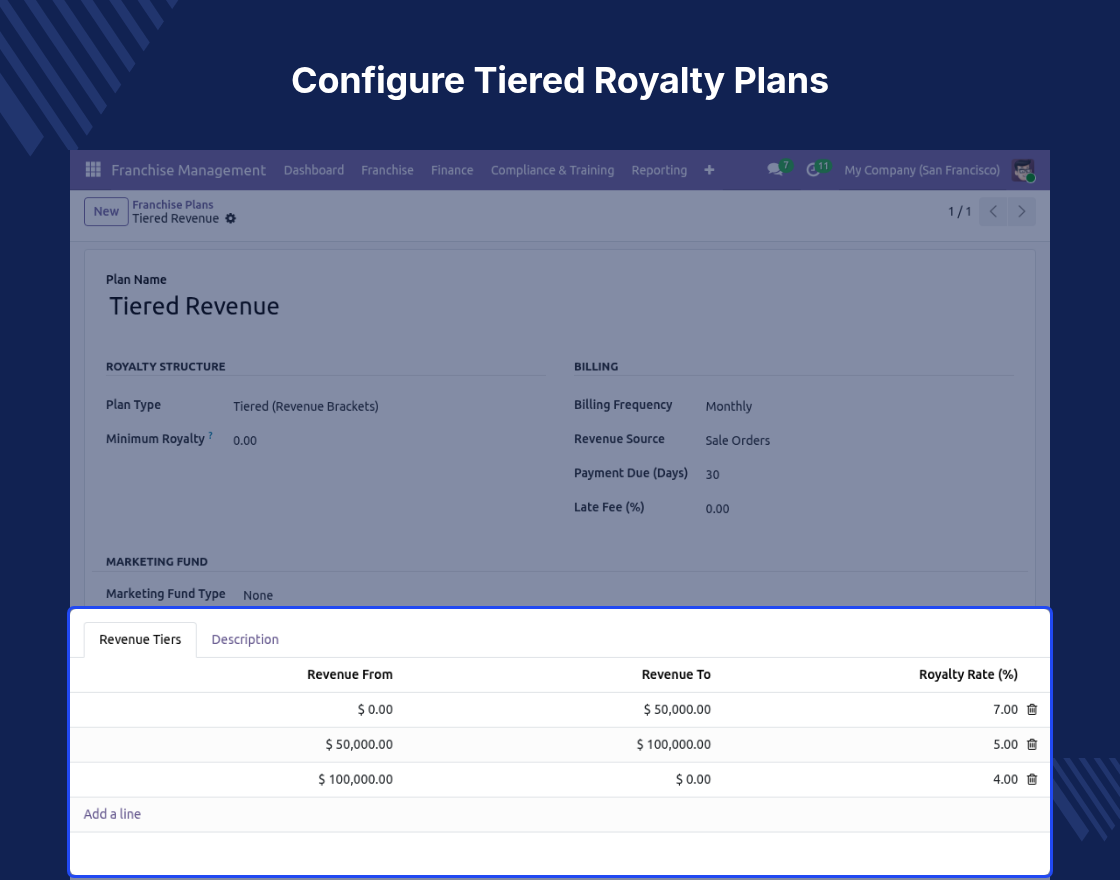Go back to Franchise Plans breadcrumb
This screenshot has height=880, width=1120.
173,204
